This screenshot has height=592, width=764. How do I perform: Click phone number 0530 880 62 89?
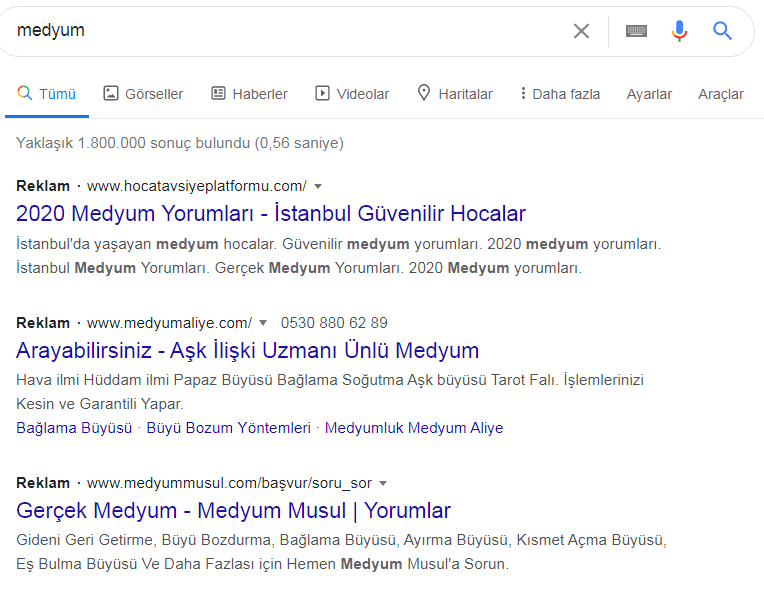tap(334, 323)
